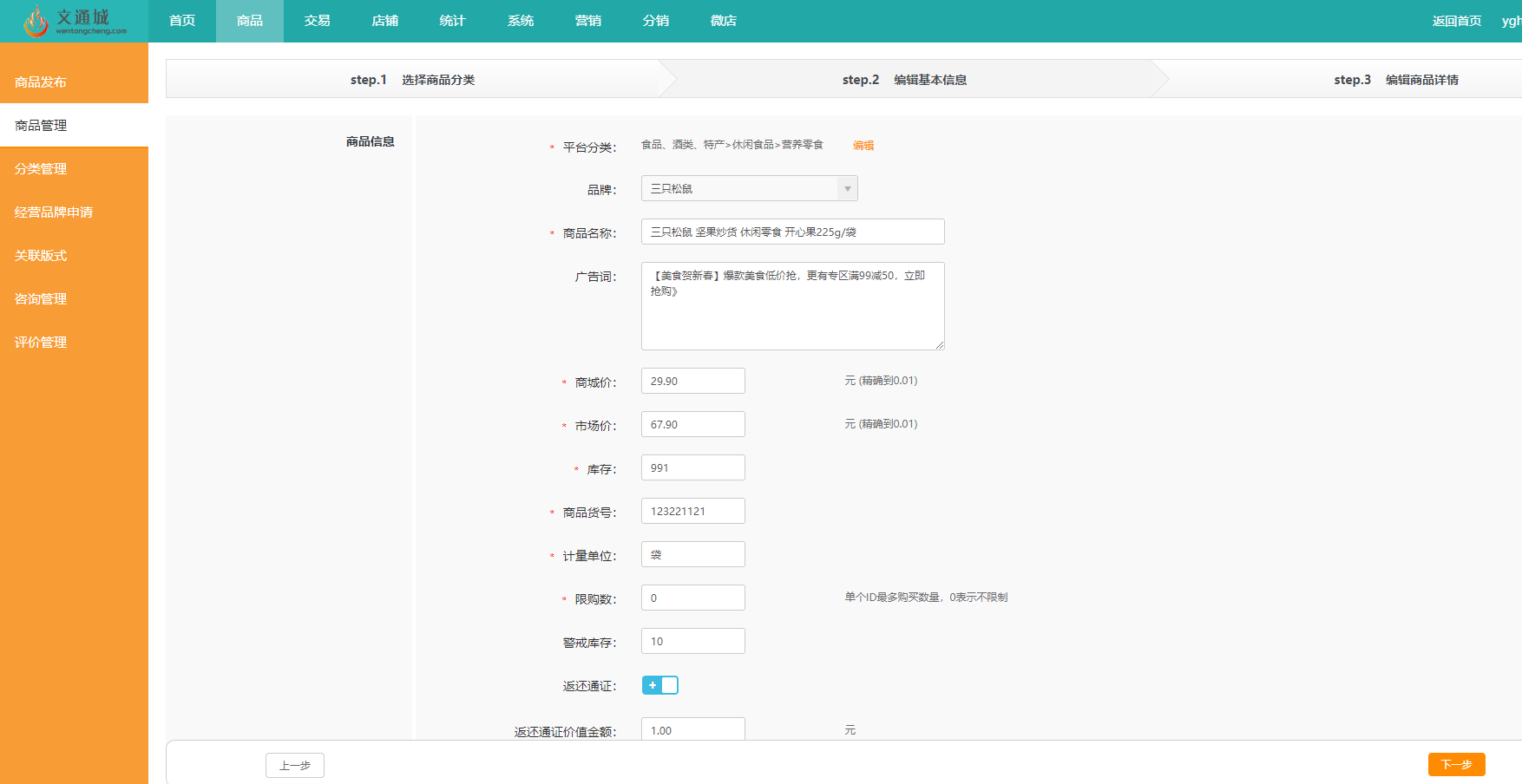Select the 商品 top menu tab
Viewport: 1522px width, 784px height.
[x=250, y=21]
